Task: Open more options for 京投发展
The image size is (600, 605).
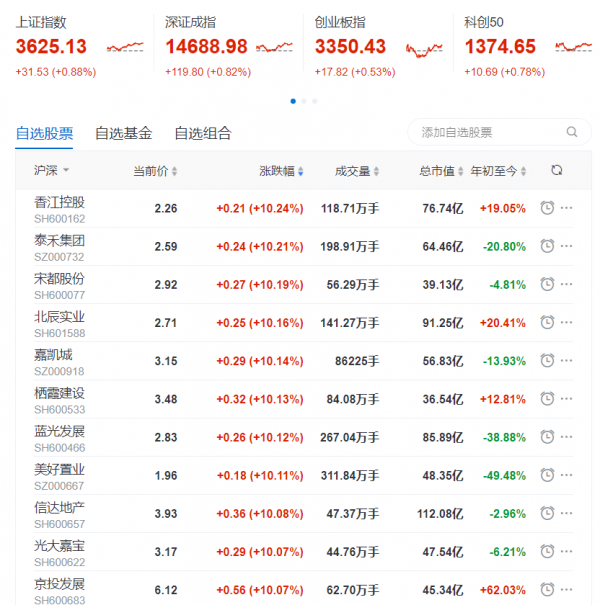Action: [567, 590]
